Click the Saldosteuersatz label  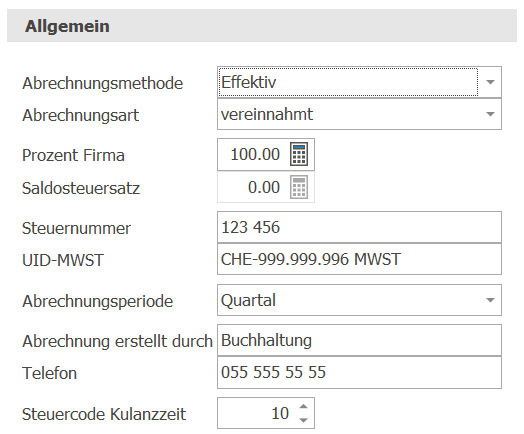81,188
